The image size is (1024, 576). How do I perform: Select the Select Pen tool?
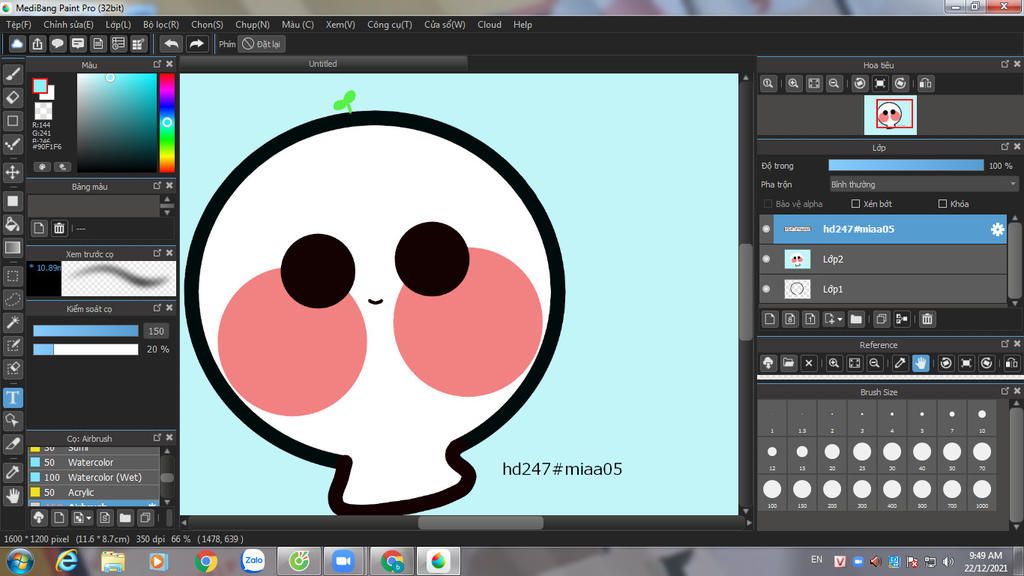pos(12,345)
